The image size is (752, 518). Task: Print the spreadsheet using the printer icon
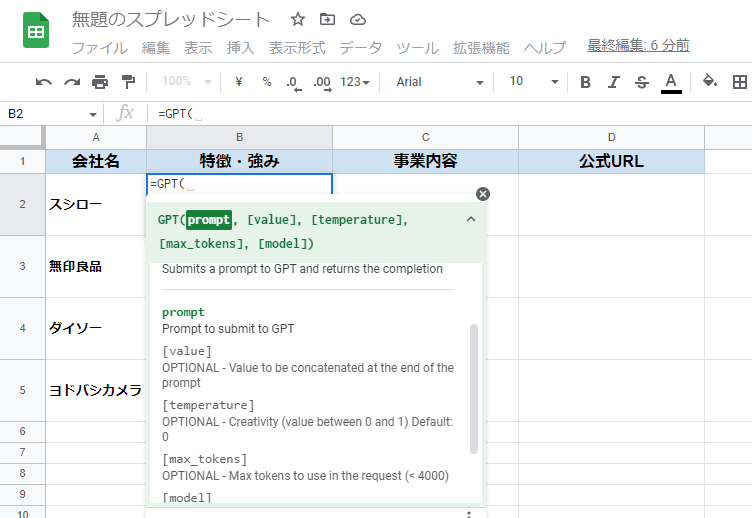[100, 82]
